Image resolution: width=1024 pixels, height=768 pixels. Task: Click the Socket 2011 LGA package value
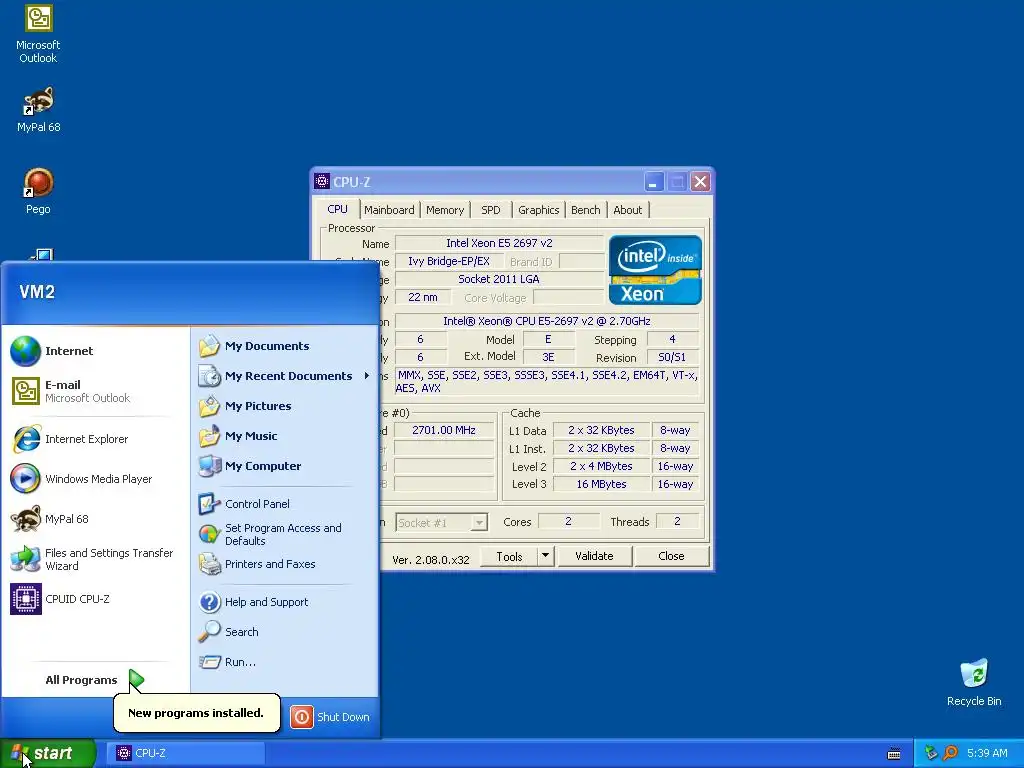[x=499, y=279]
